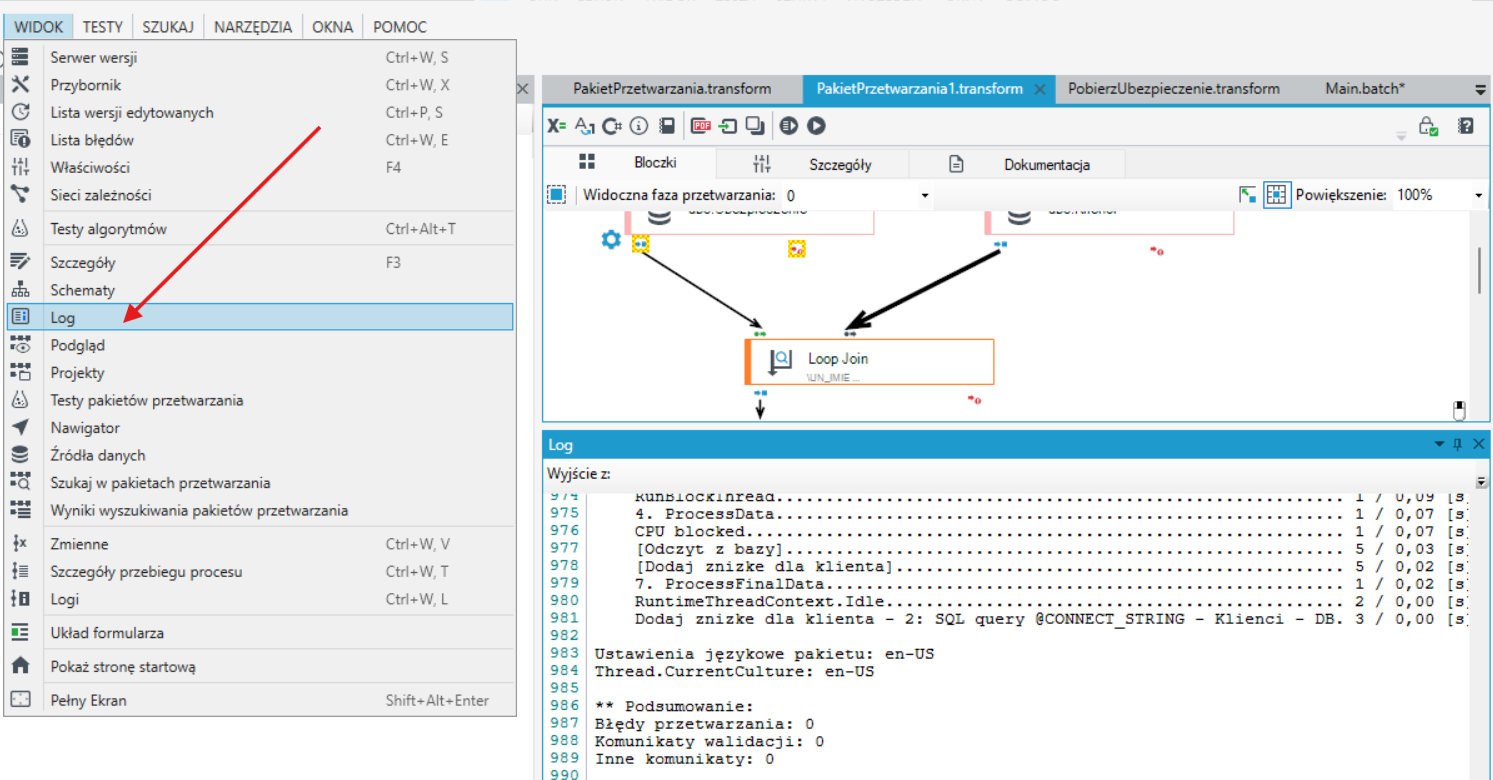Open the document tabs overflow list
The image size is (1493, 780).
point(1481,89)
